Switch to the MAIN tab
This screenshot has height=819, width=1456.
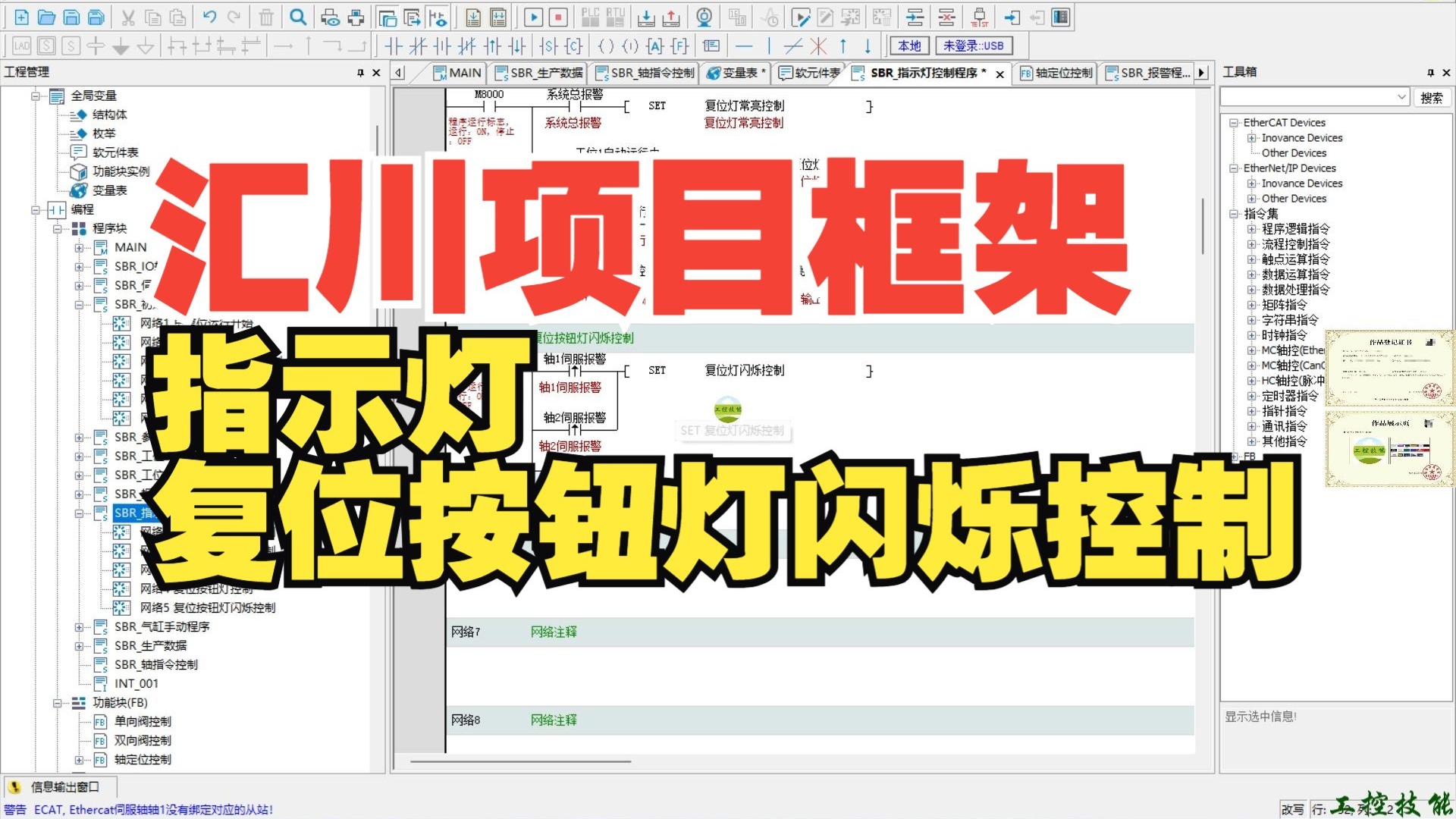(457, 73)
